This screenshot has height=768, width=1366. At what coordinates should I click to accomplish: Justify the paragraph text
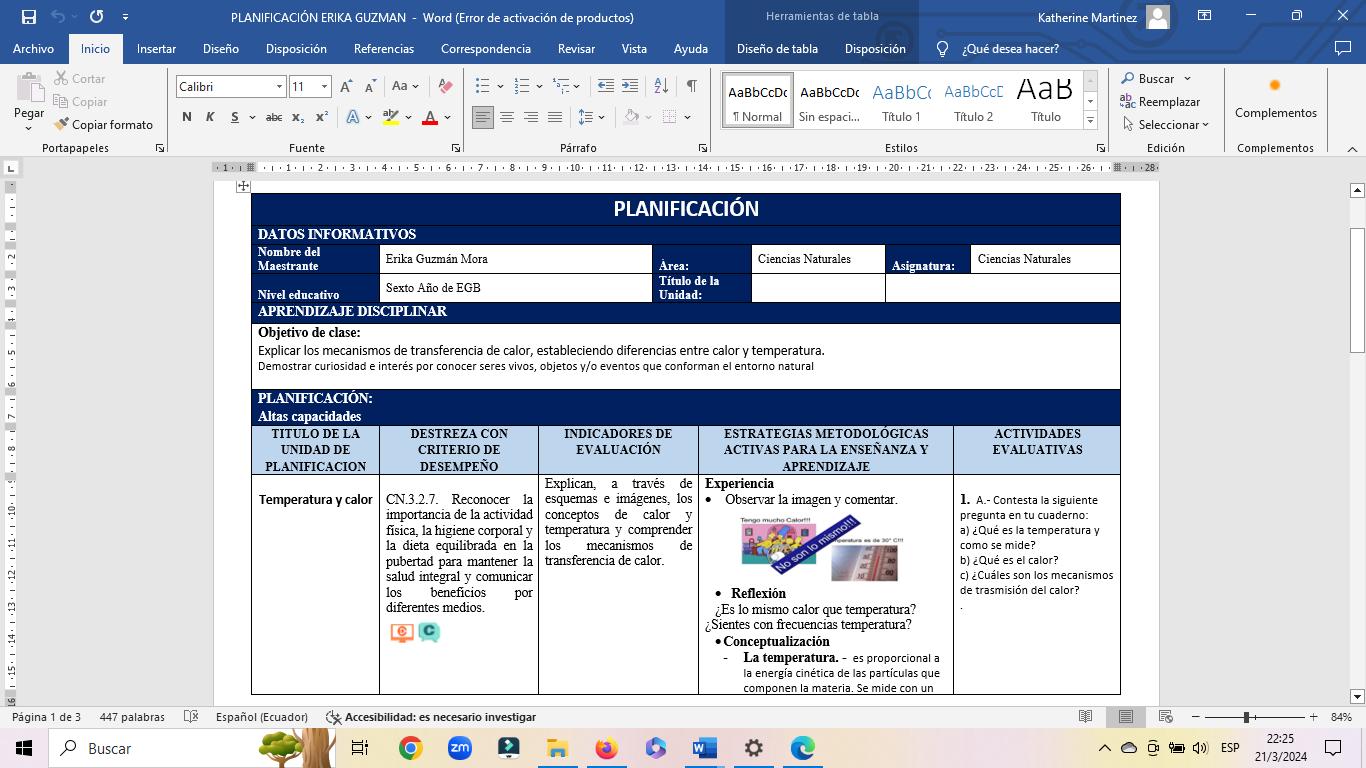tap(555, 117)
